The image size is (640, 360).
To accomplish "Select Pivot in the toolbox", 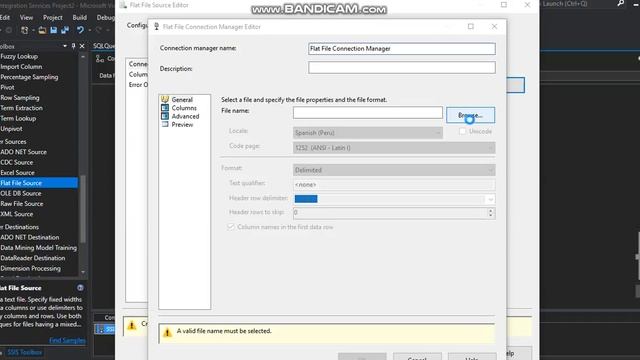I will [x=7, y=87].
